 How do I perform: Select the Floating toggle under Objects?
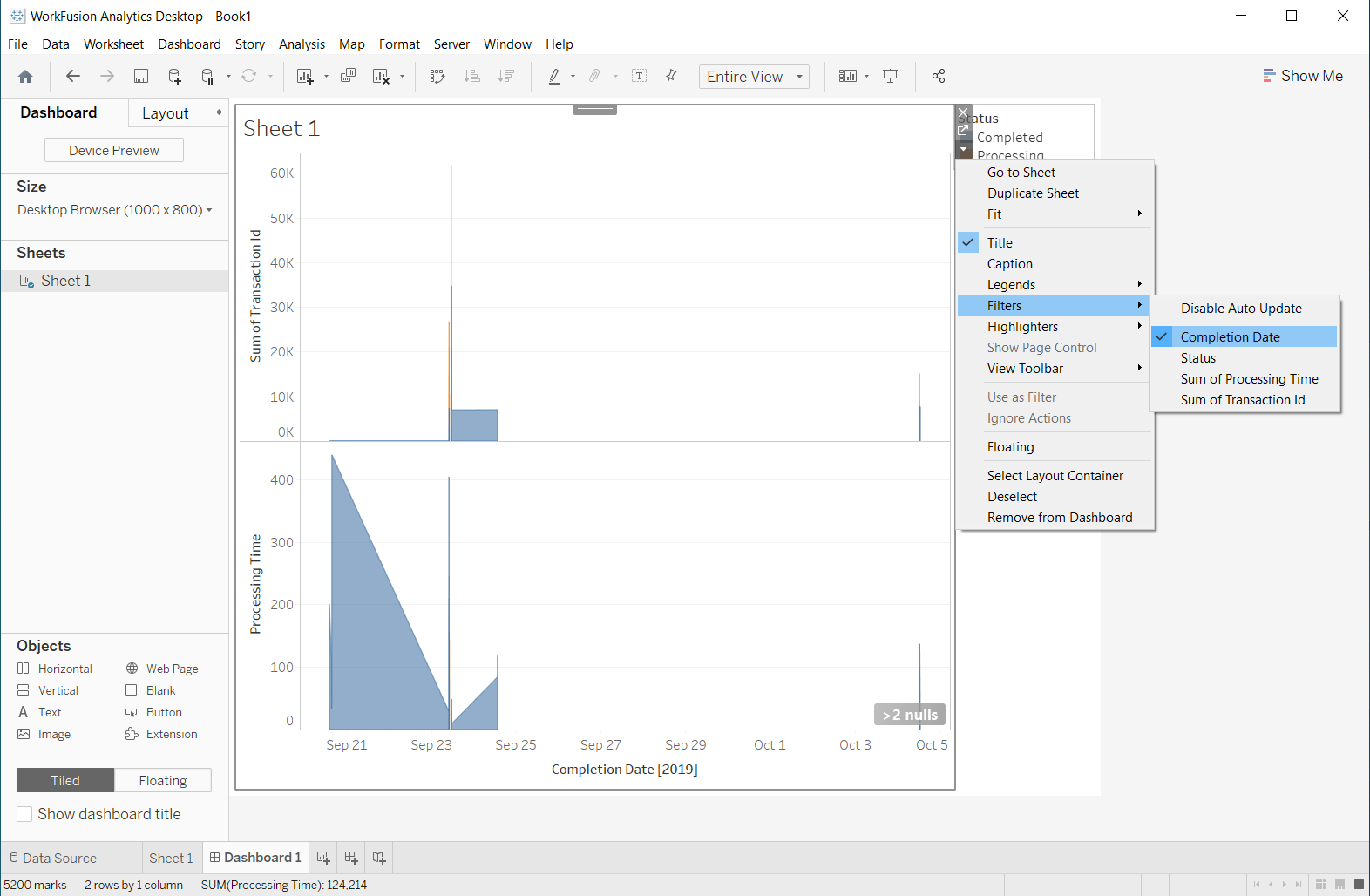coord(163,781)
